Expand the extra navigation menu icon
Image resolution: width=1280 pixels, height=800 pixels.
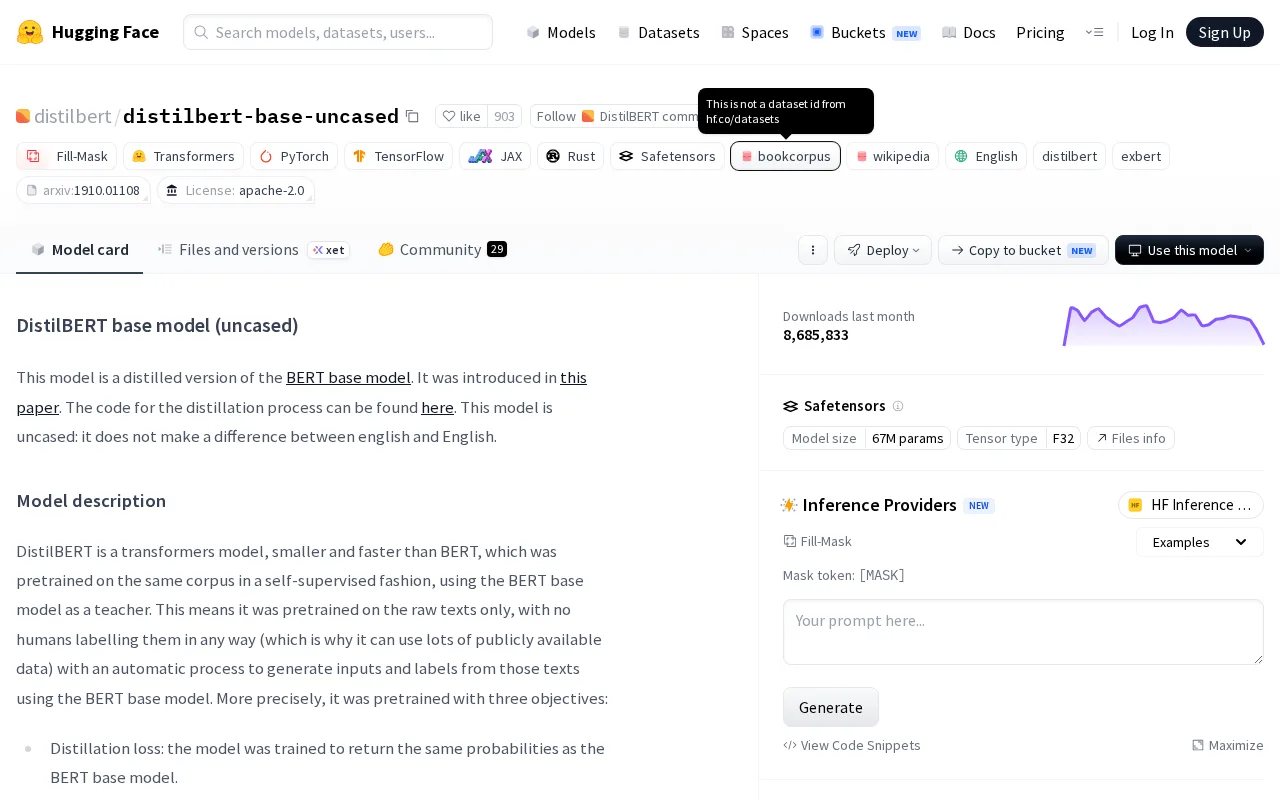(1094, 32)
